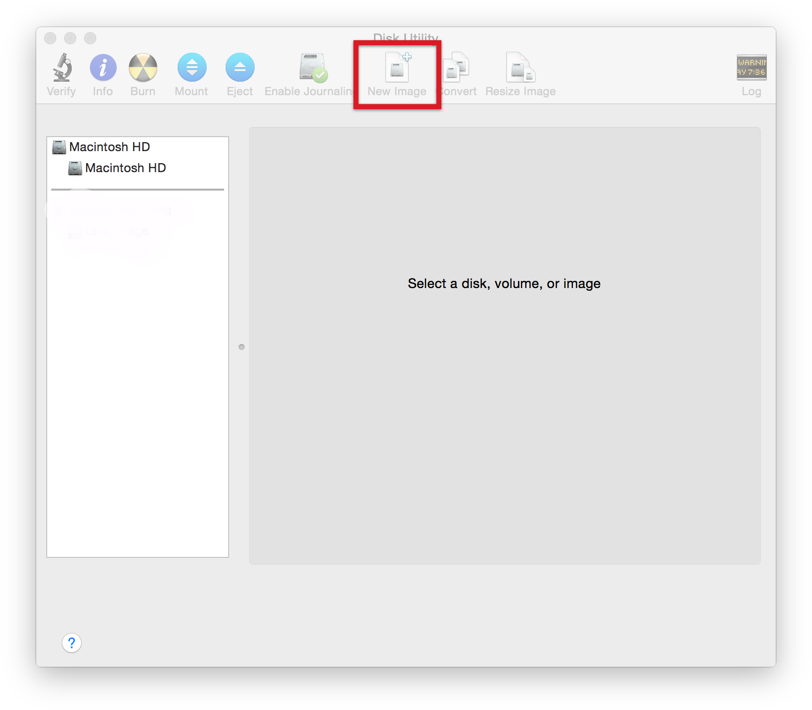Create a New Image from the toolbar

coord(397,70)
